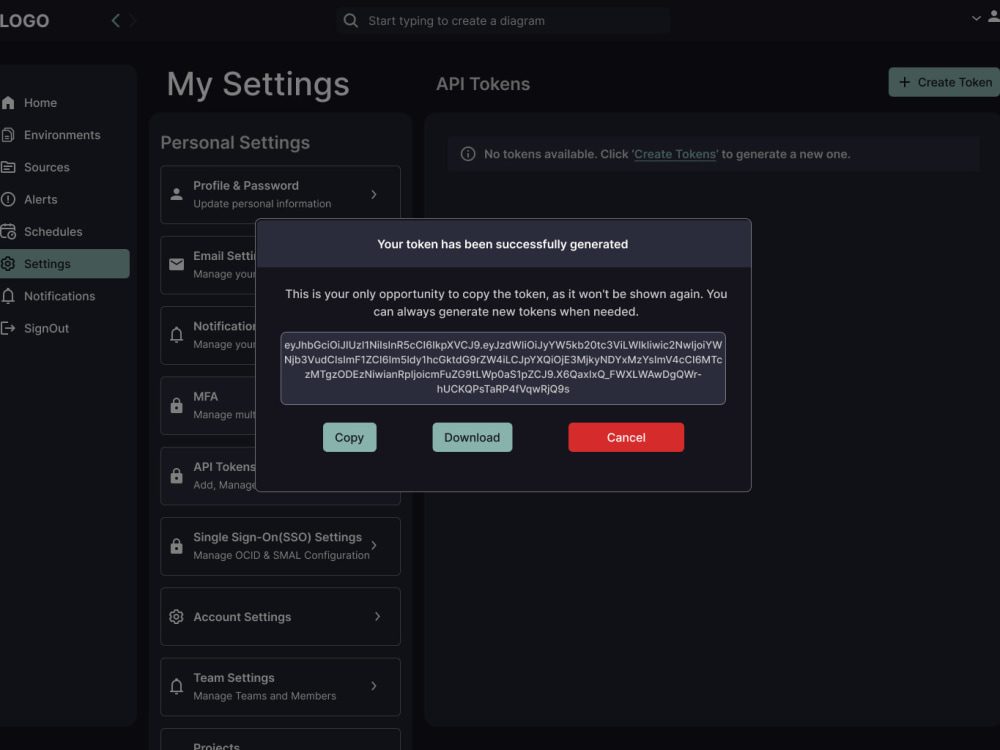This screenshot has height=750, width=1000.
Task: Click the Single Sign-On lock icon
Action: [x=177, y=546]
